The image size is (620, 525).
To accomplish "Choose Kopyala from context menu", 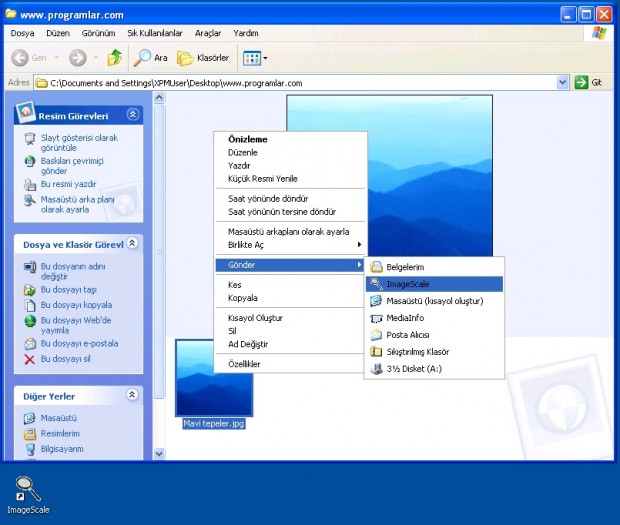I will [x=291, y=298].
